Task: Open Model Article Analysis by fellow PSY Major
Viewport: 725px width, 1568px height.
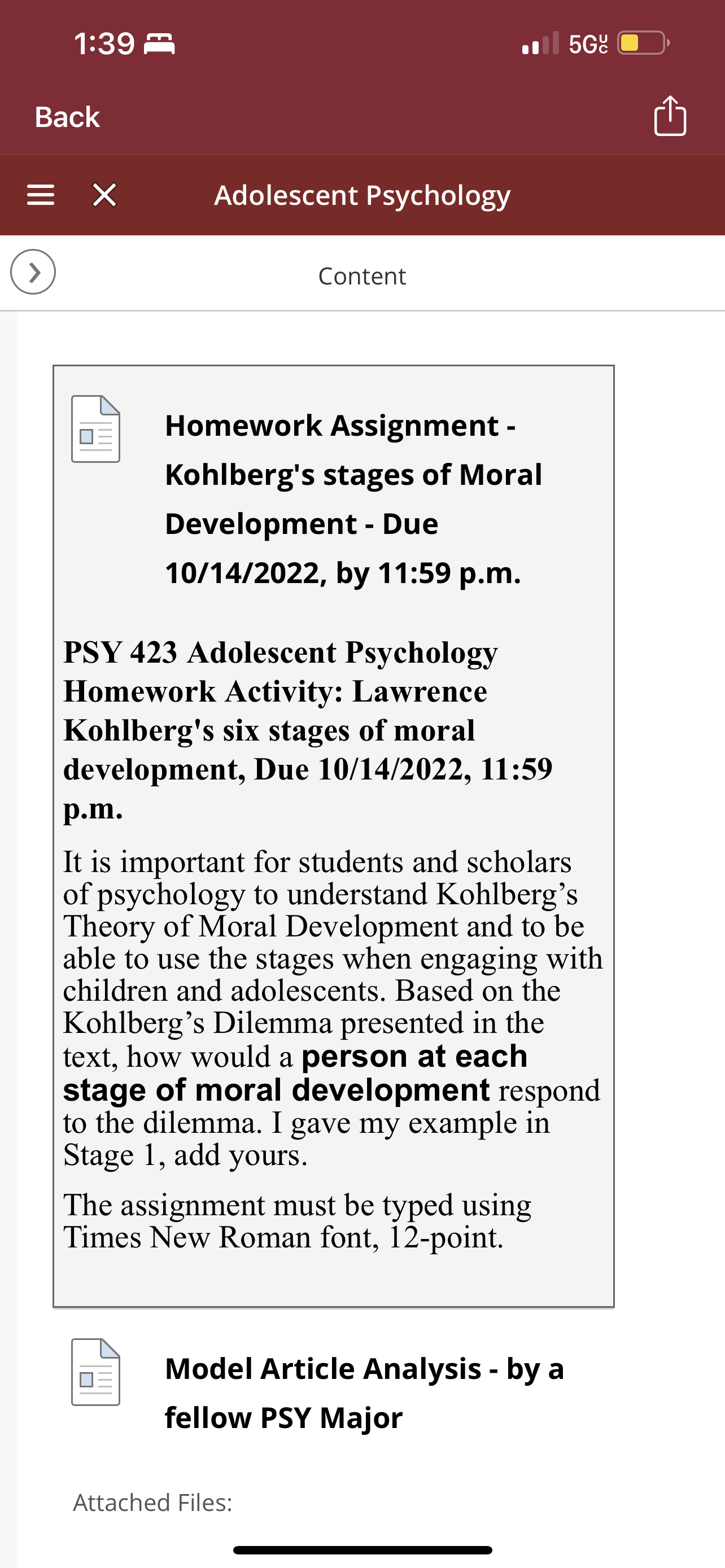Action: [364, 1393]
